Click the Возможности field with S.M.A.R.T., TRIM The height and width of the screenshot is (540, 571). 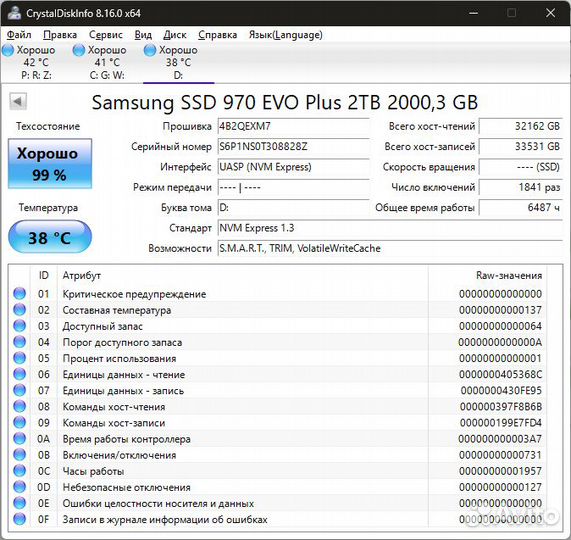(x=390, y=249)
